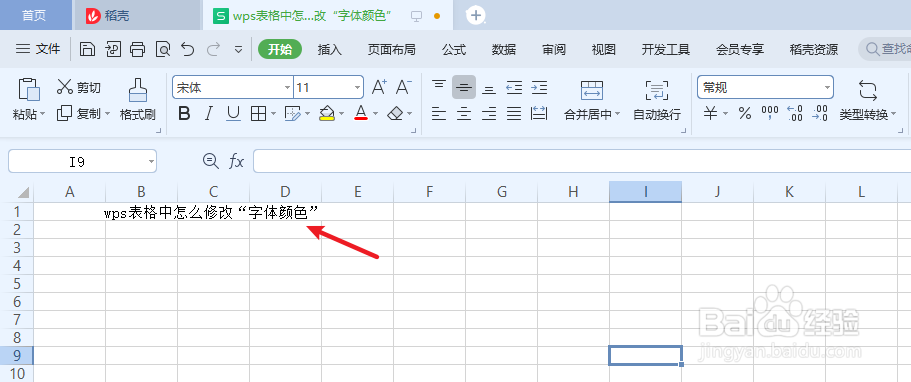Apply justify alignment
911x382 pixels.
[x=514, y=113]
